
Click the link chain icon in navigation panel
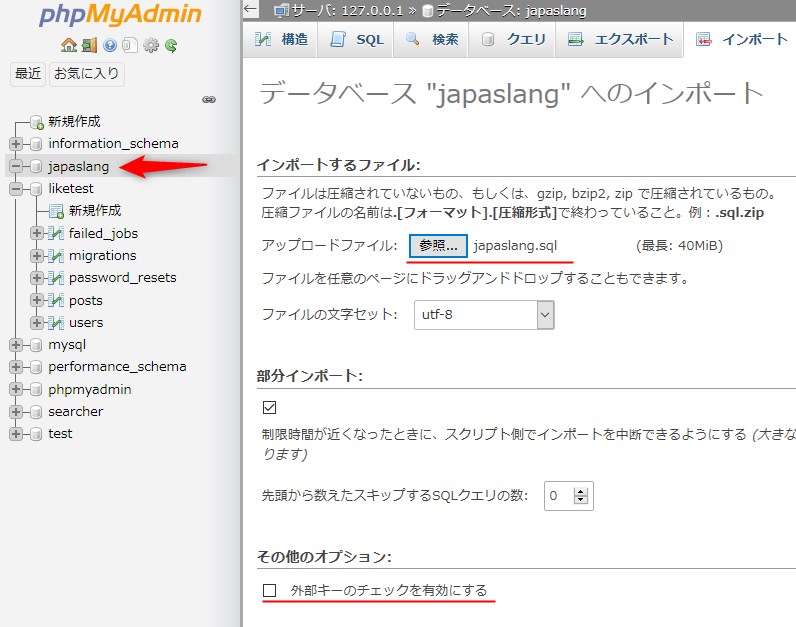point(209,99)
